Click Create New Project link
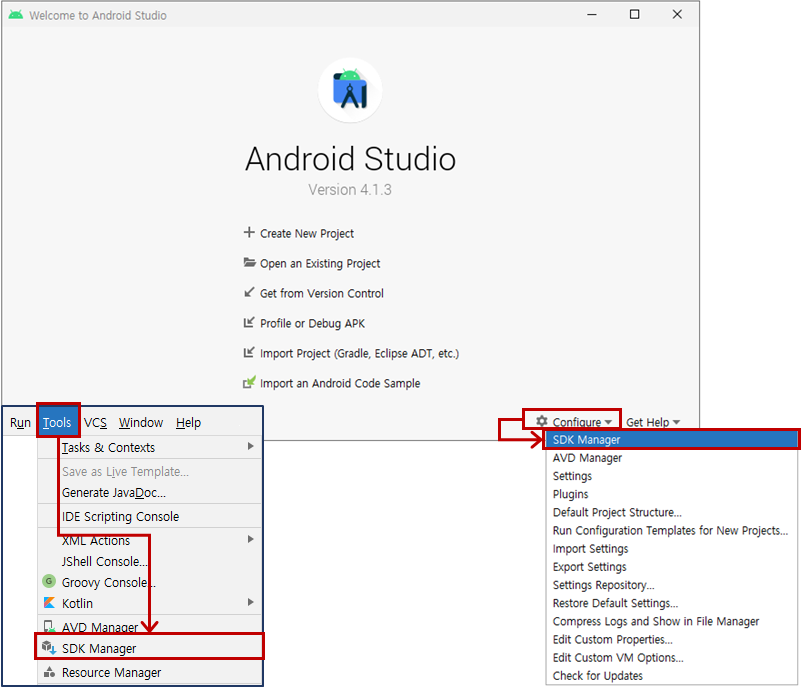The width and height of the screenshot is (801, 688). tap(307, 233)
